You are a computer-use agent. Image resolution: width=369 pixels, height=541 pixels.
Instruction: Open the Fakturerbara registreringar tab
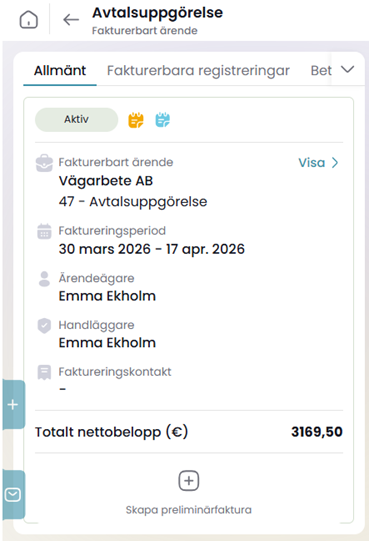pyautogui.click(x=198, y=71)
